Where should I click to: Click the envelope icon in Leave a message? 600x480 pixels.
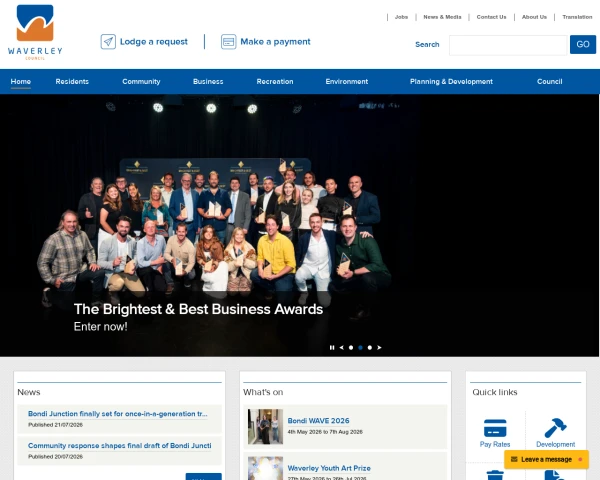click(514, 459)
